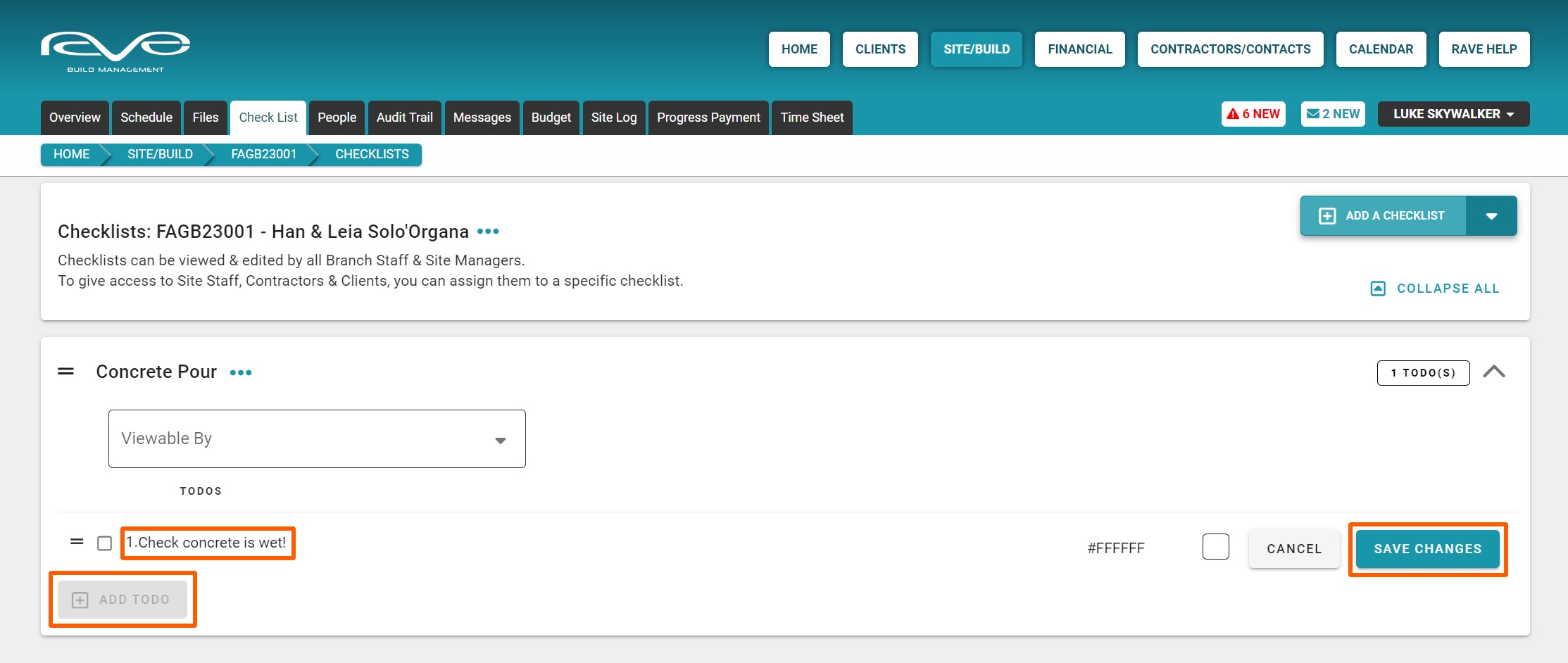
Task: Click the Collapse All icon
Action: (x=1378, y=289)
